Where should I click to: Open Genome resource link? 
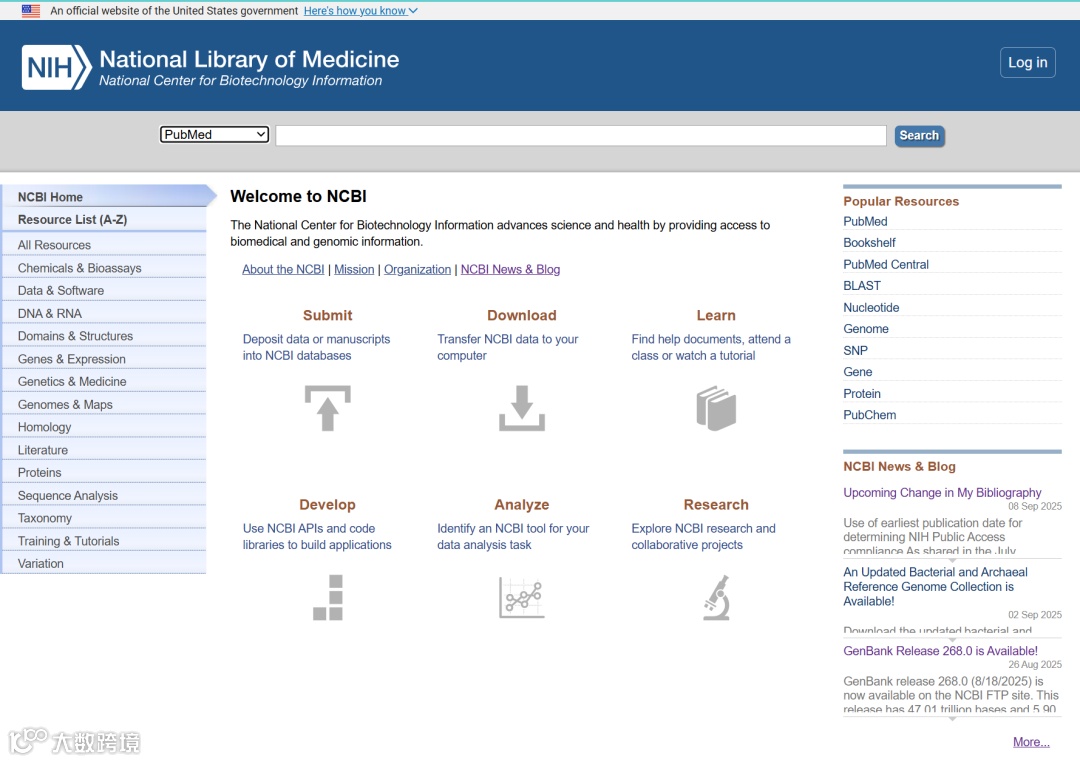(866, 329)
